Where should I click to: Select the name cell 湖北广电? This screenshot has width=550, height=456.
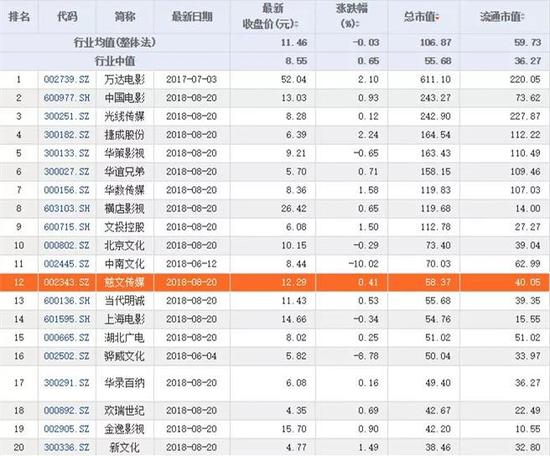point(125,338)
